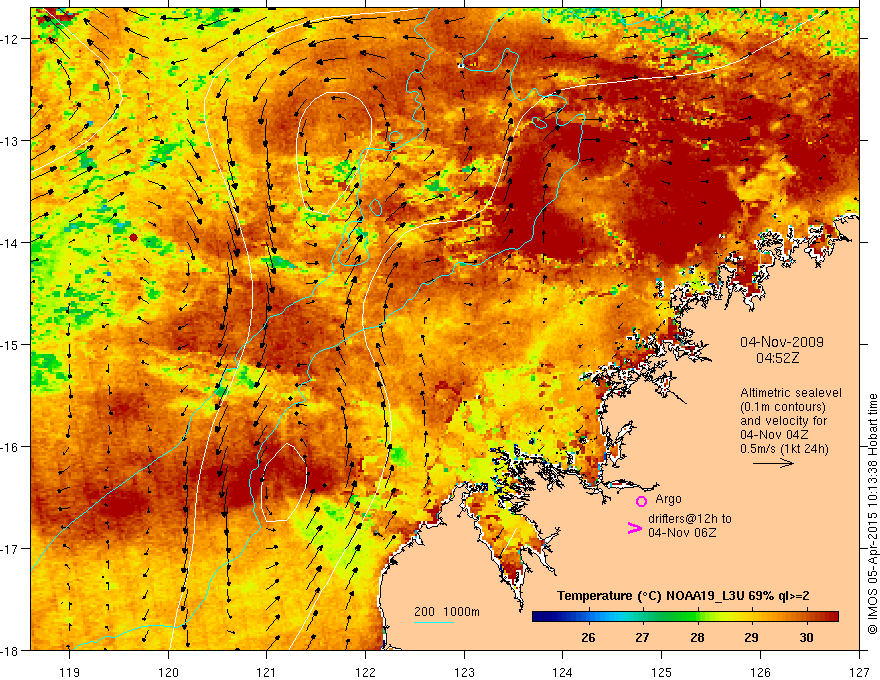This screenshot has width=880, height=680.
Task: Click latitude axis label '-13'
Action: click(x=10, y=141)
